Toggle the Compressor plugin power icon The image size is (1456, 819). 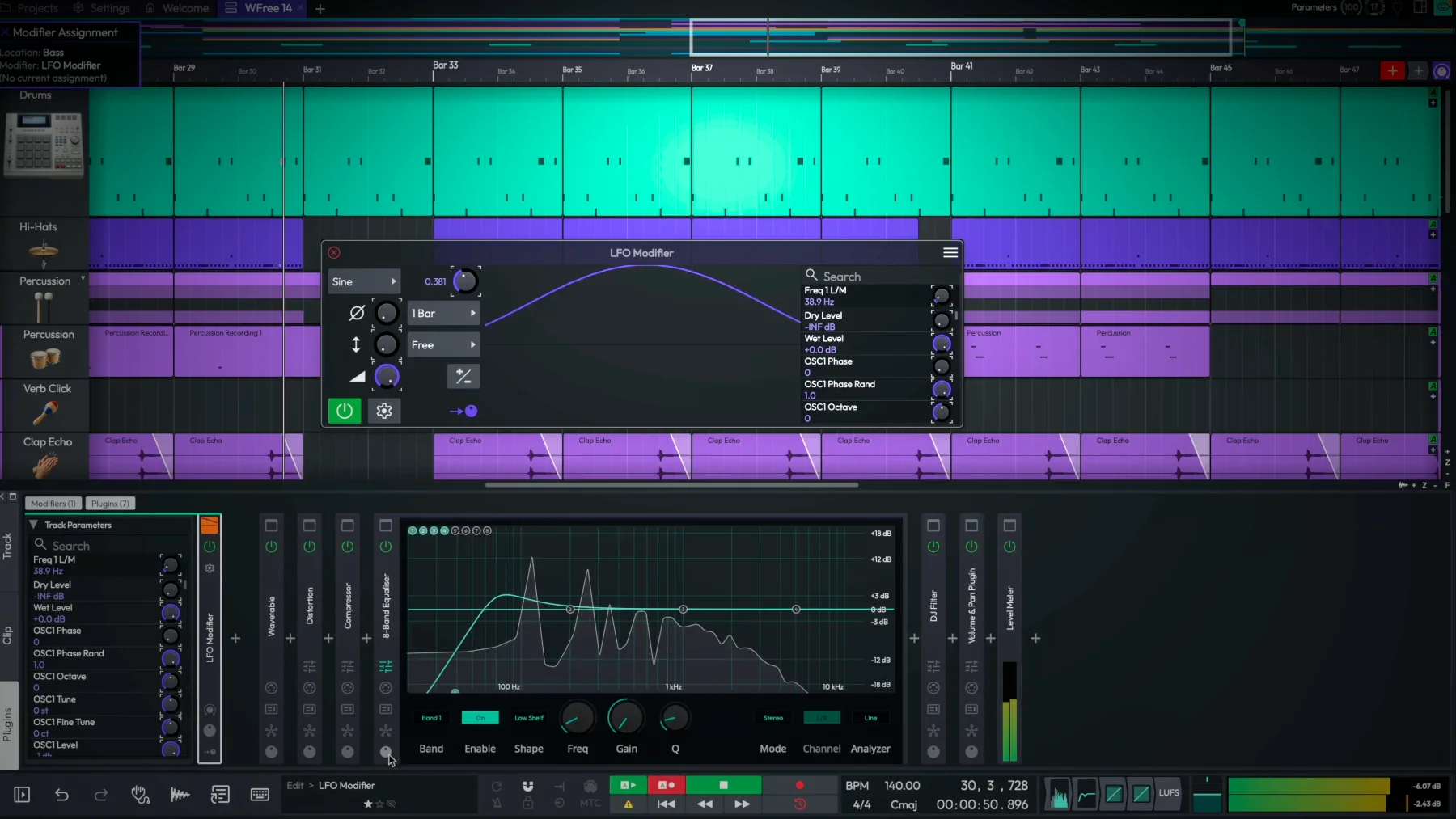click(x=348, y=547)
